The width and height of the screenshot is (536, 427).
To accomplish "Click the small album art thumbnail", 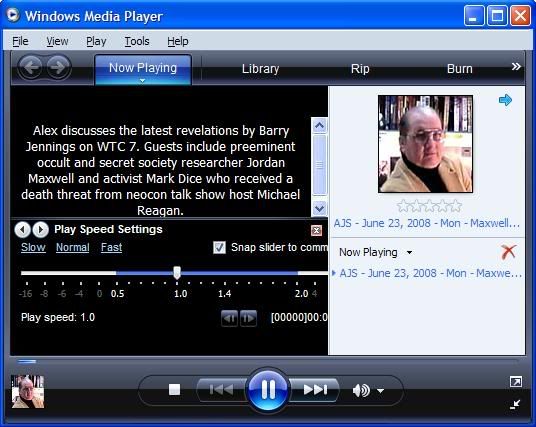I will 28,391.
